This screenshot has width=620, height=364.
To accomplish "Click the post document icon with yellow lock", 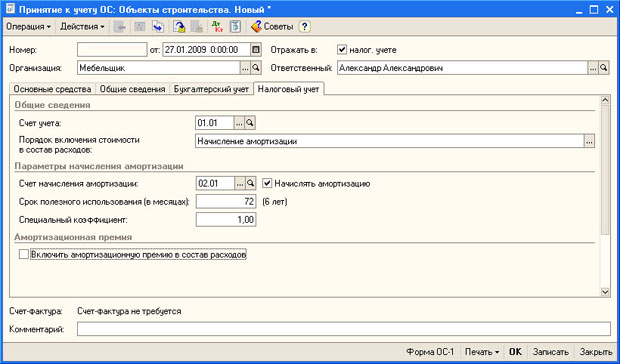I will point(180,27).
